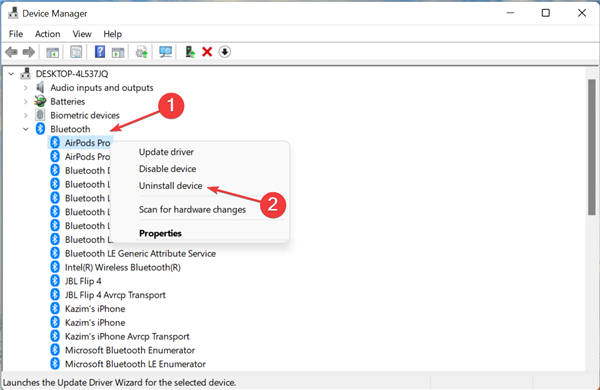The width and height of the screenshot is (600, 390).
Task: Expand Audio inputs and outputs category
Action: (26, 88)
